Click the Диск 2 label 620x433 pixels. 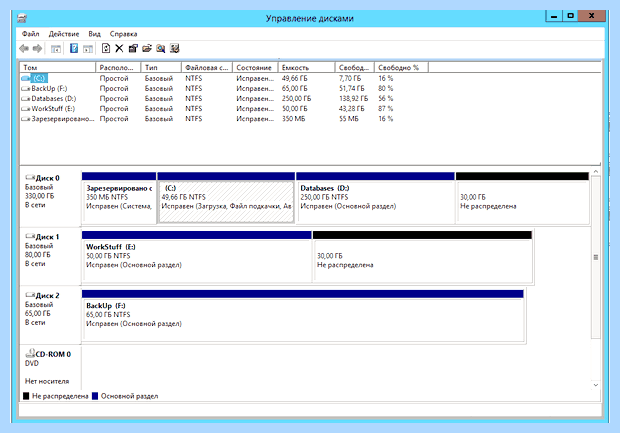click(x=47, y=295)
